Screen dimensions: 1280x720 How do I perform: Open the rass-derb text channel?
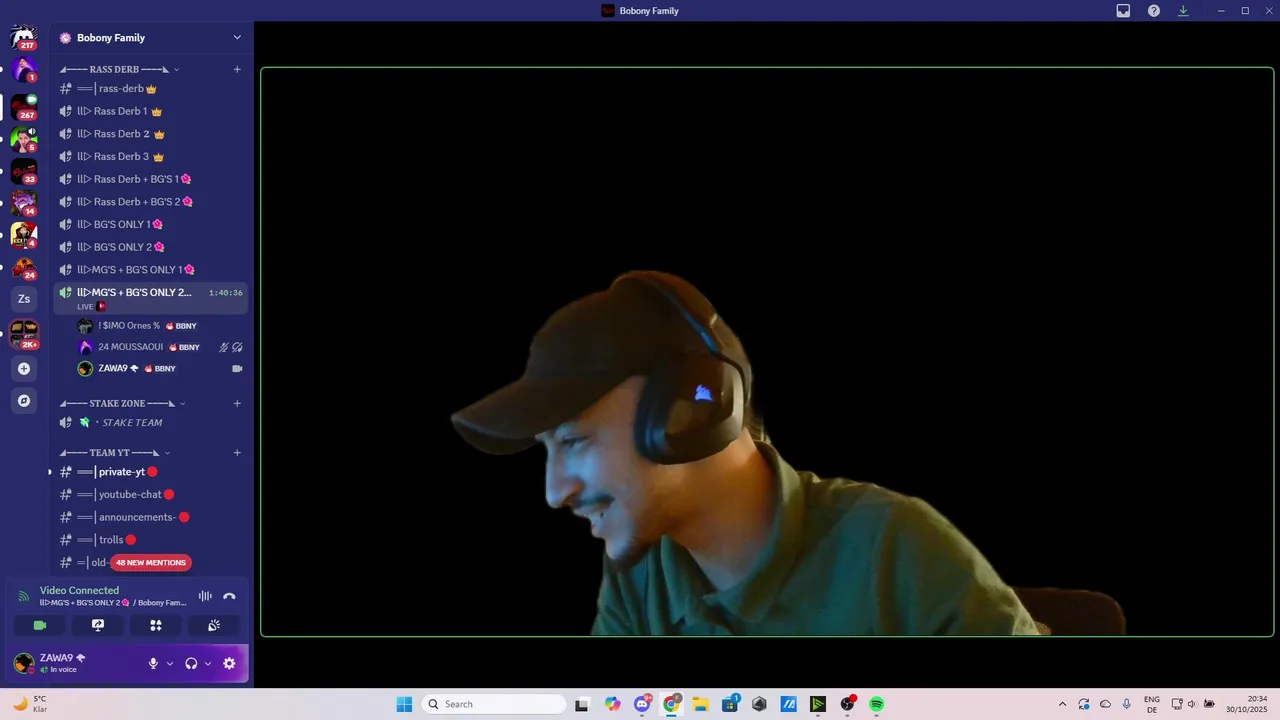150,89
